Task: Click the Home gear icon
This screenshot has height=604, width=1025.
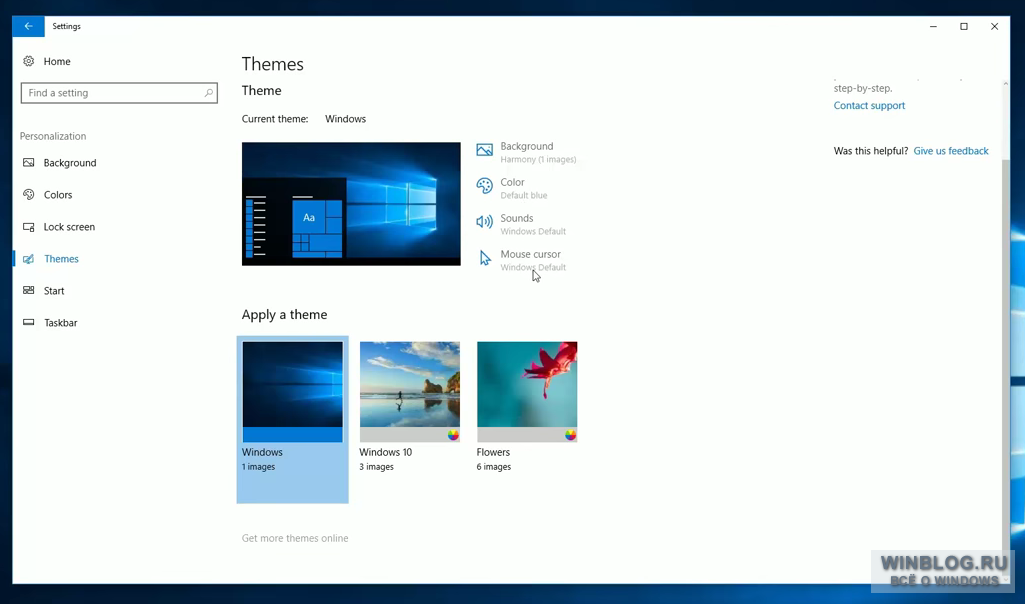Action: click(x=29, y=61)
